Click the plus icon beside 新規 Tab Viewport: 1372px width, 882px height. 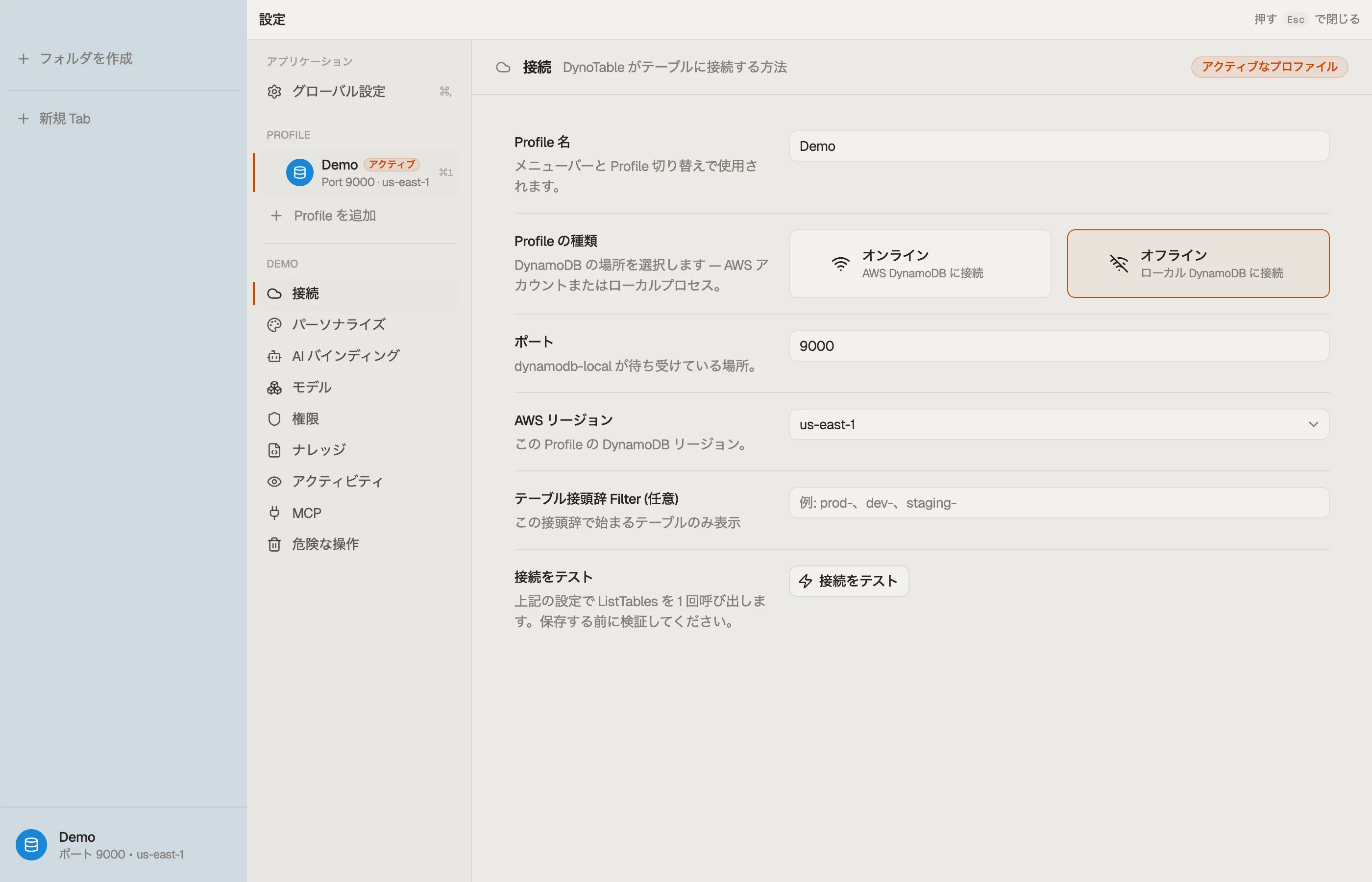[24, 119]
